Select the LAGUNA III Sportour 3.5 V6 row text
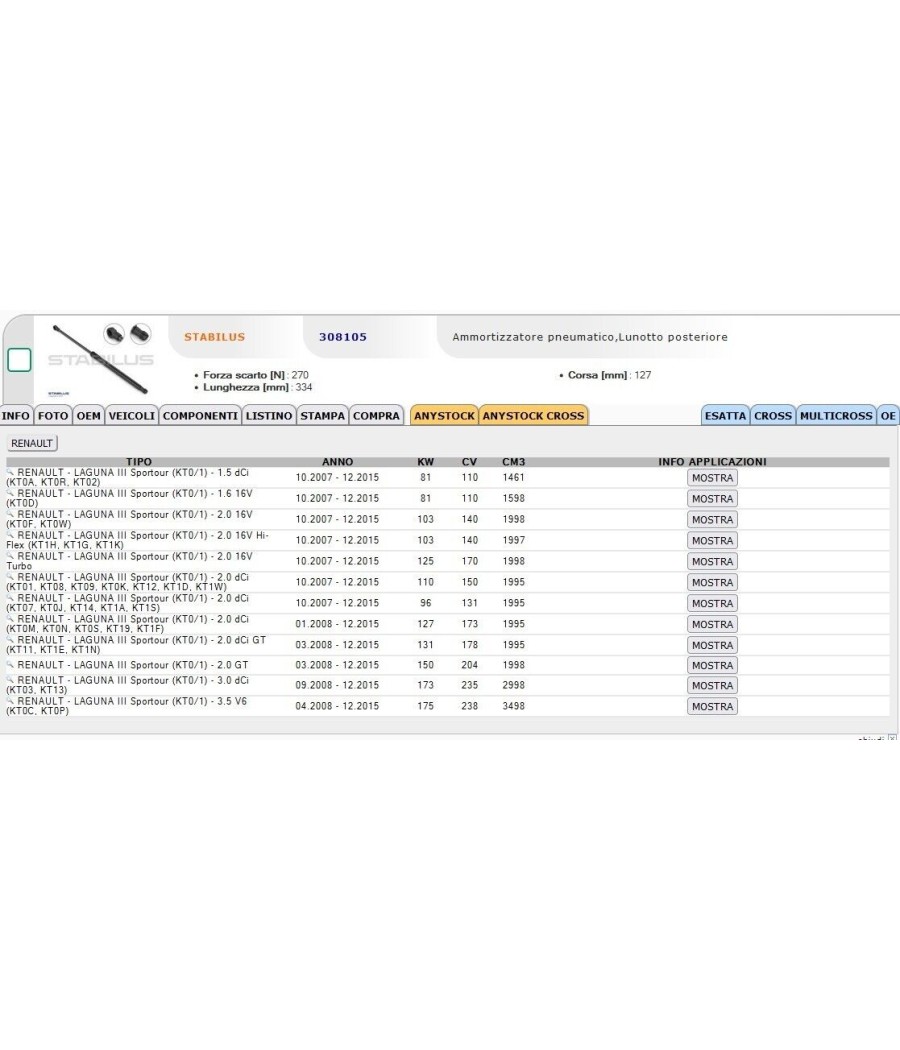The height and width of the screenshot is (1050, 900). coord(127,706)
